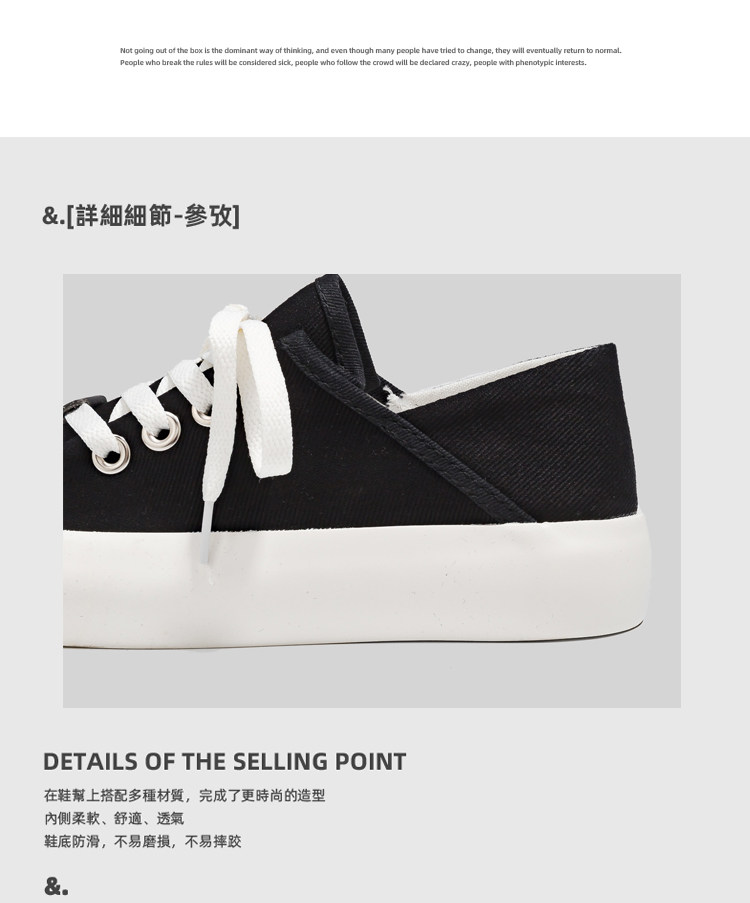The image size is (750, 903).
Task: Click the ampersand before 詳細細節 heading
Action: click(x=54, y=216)
